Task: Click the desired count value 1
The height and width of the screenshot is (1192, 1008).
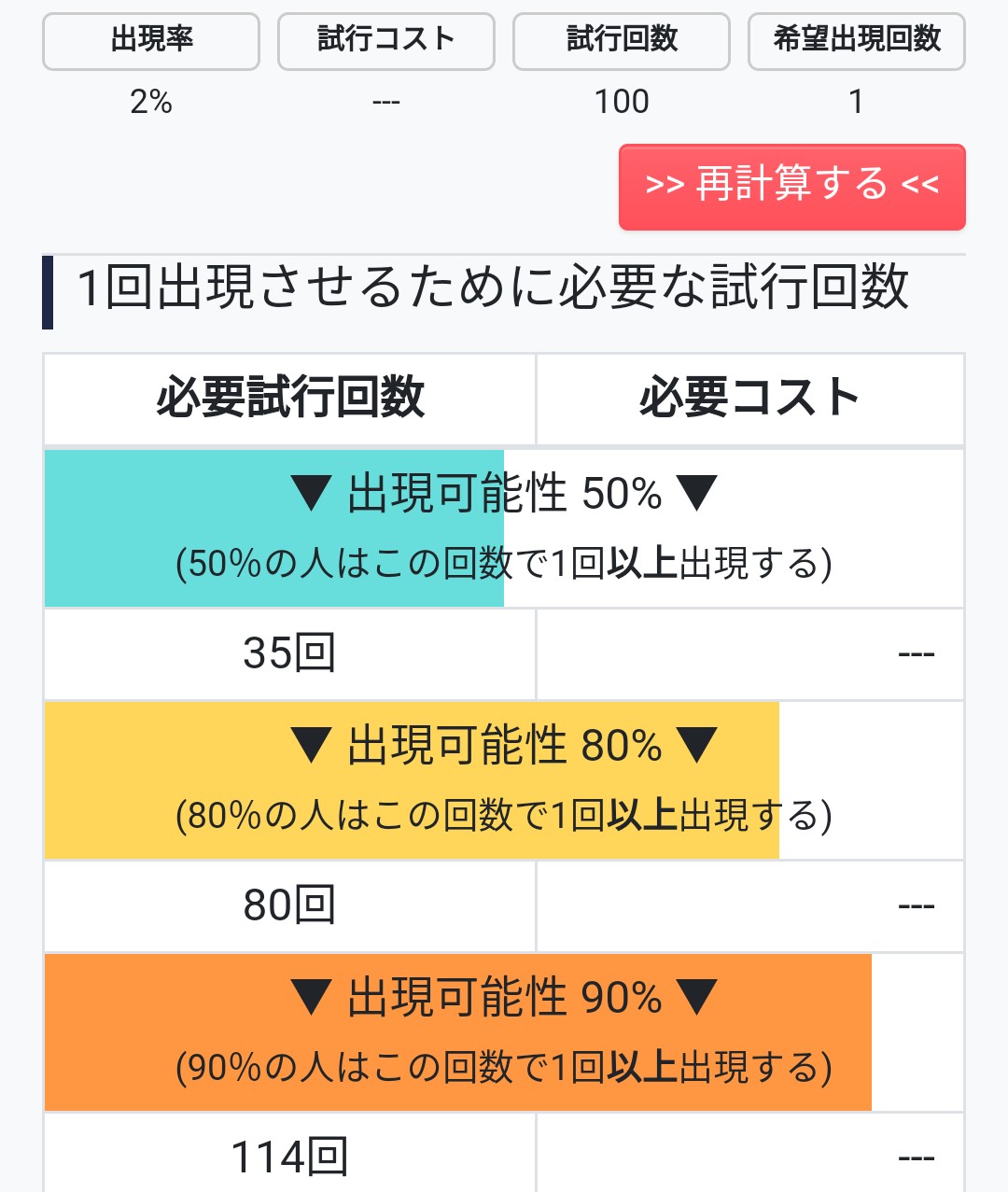Action: [x=856, y=102]
